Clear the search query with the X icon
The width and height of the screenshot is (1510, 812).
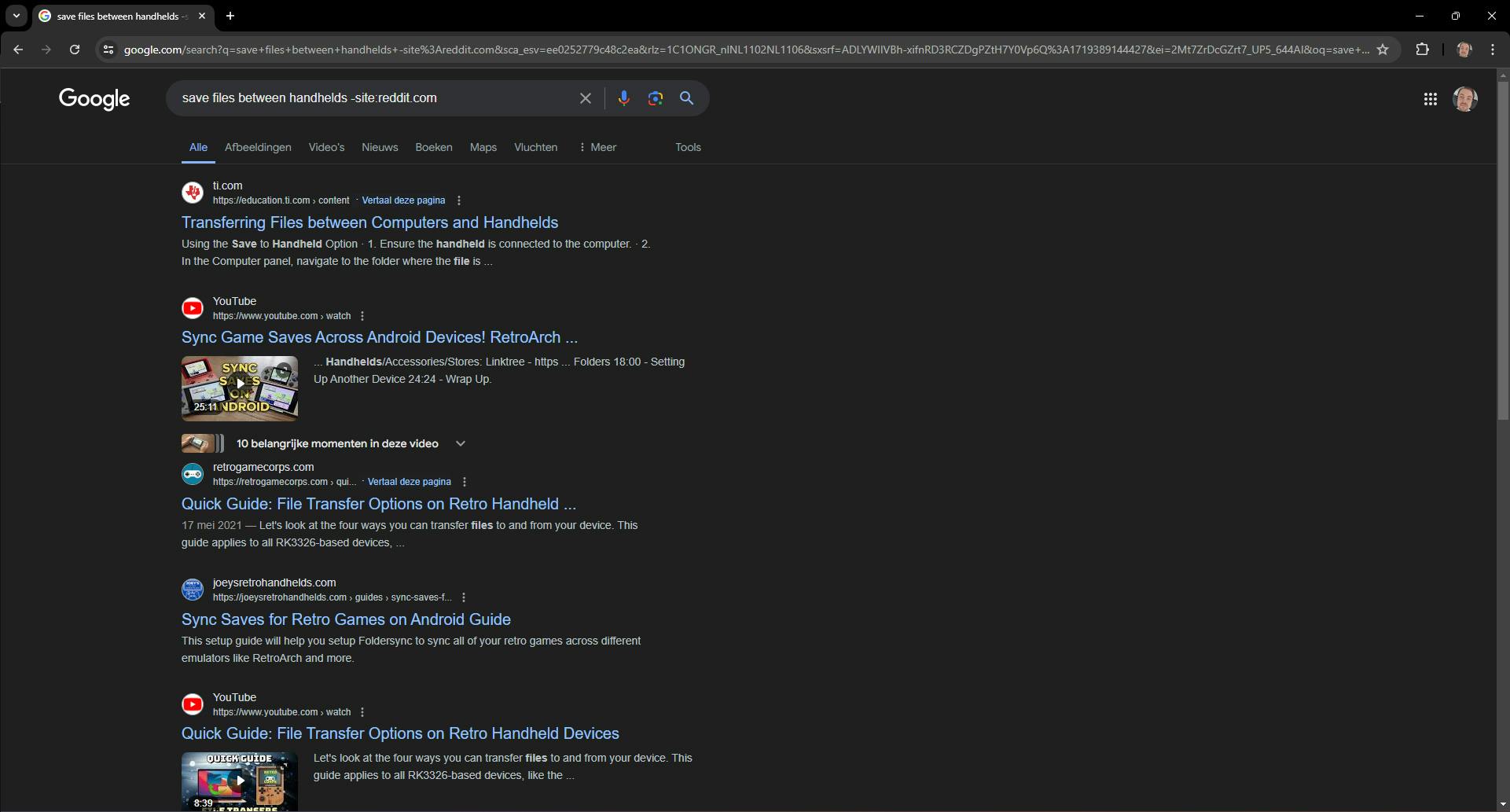[x=586, y=98]
